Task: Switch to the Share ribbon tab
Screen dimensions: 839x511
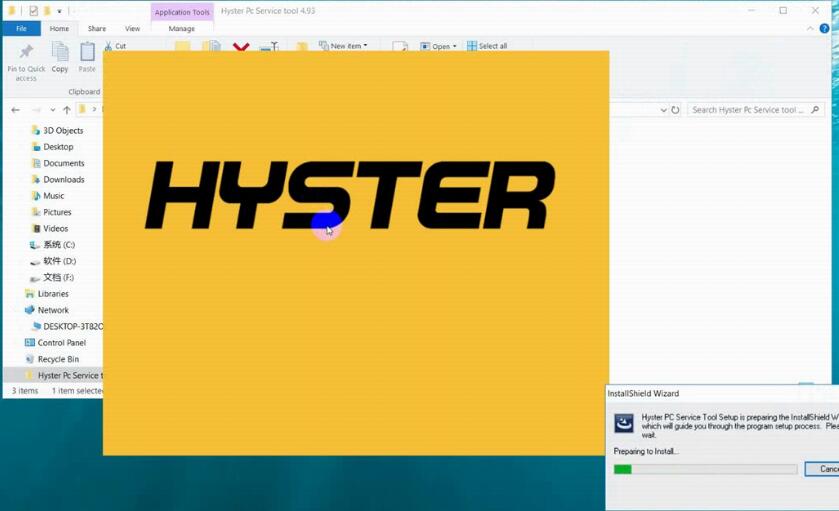Action: point(97,28)
